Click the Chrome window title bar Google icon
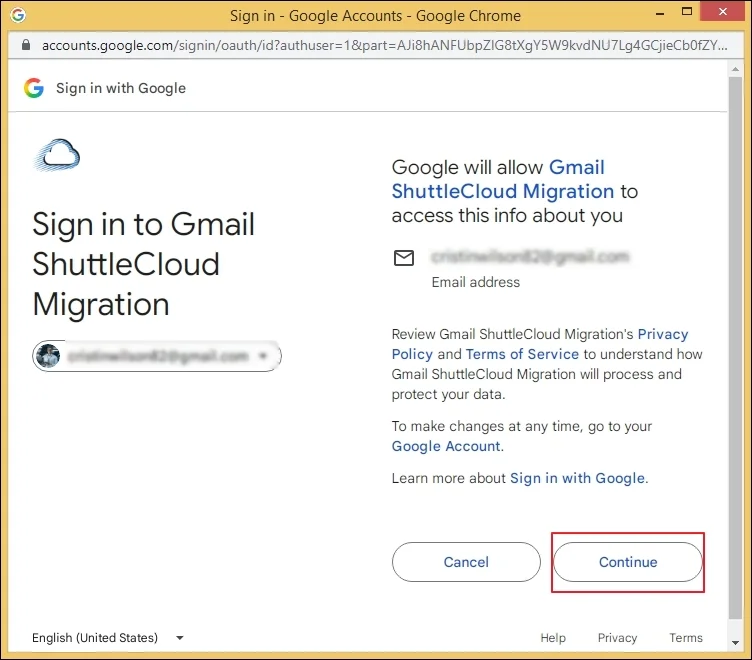The height and width of the screenshot is (660, 752). coord(18,15)
